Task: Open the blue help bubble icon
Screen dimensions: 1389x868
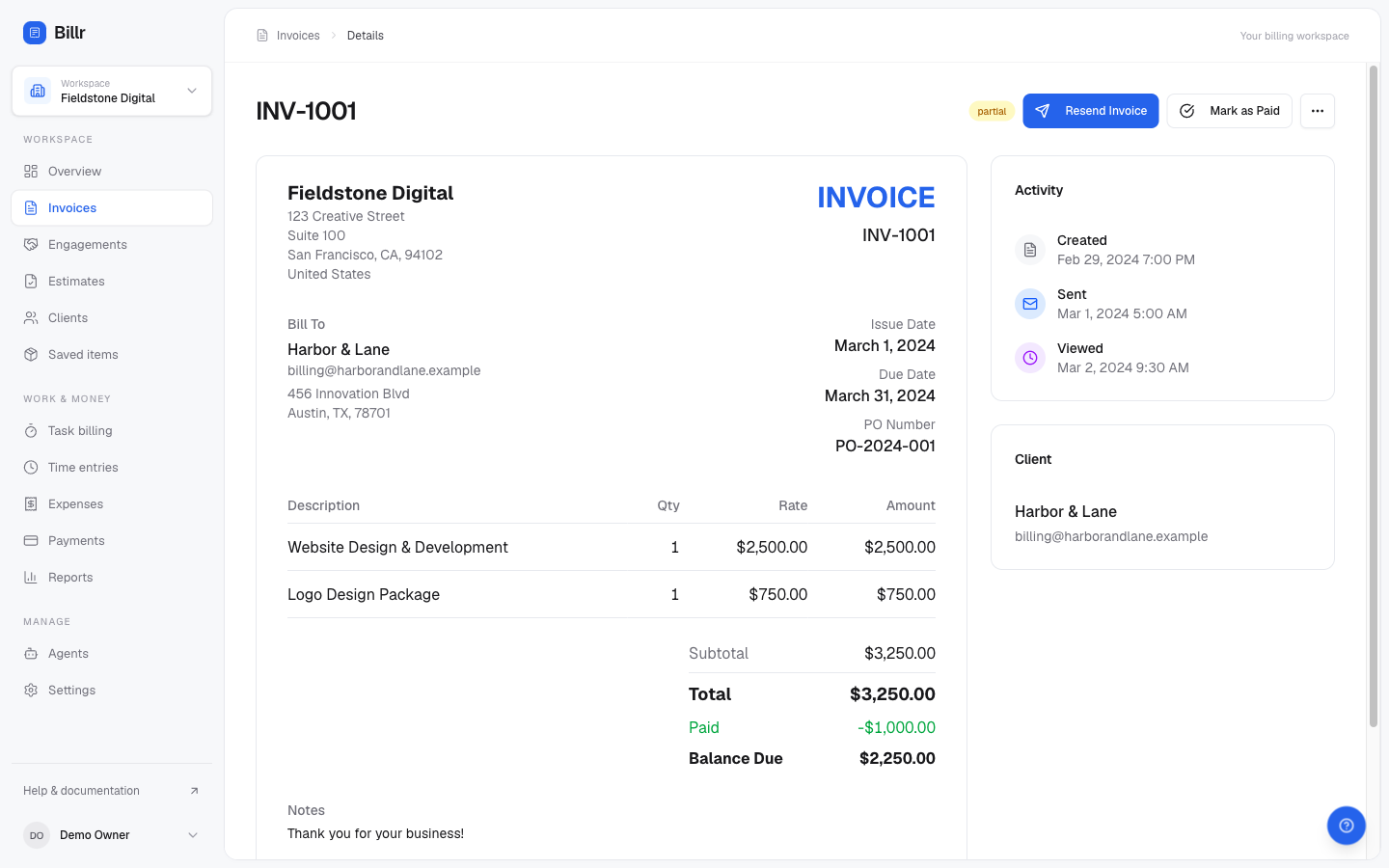Action: click(1347, 826)
